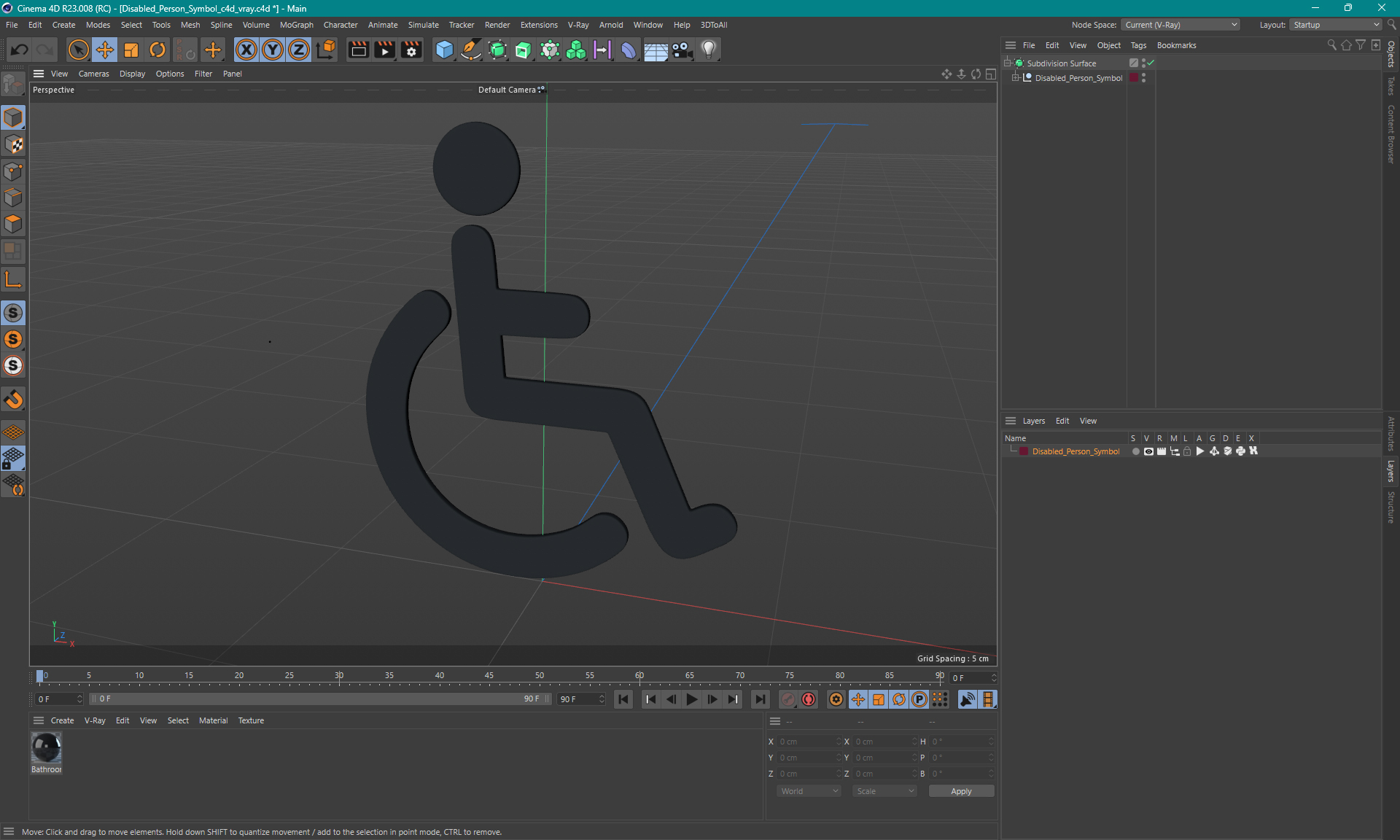
Task: Select the Bathroom material thumbnail
Action: 47,747
